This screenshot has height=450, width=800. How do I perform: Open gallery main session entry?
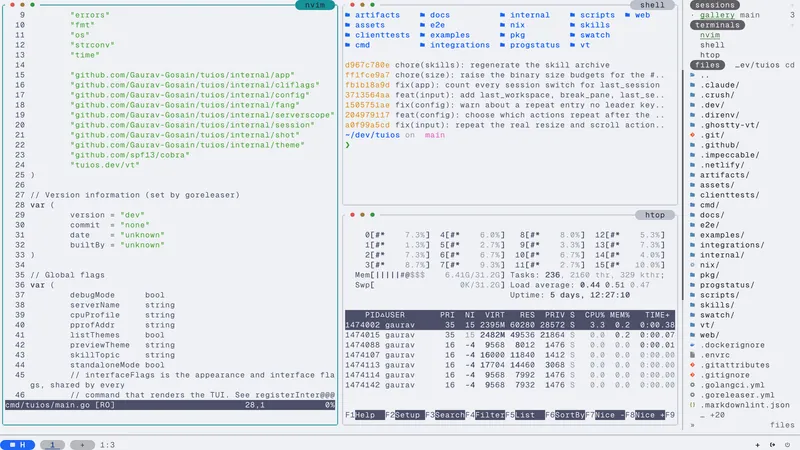click(730, 15)
